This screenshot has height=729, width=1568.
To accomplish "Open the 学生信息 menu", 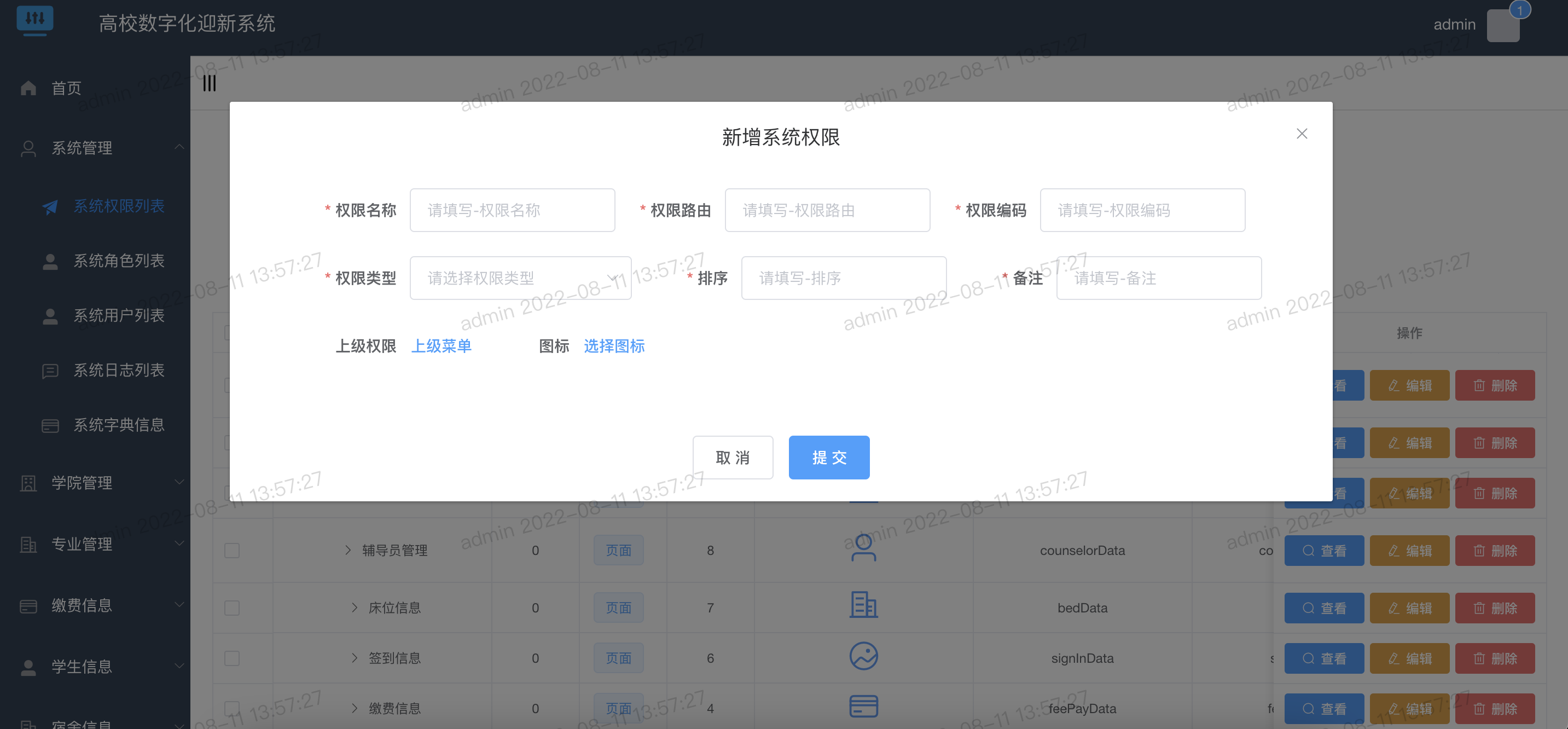I will 81,666.
